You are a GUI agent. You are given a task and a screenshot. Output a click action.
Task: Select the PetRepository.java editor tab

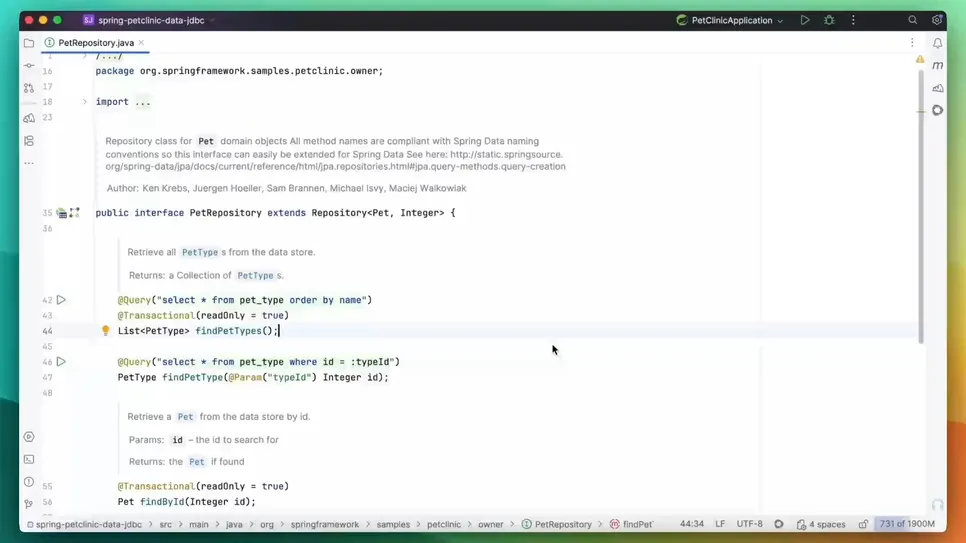coord(95,43)
